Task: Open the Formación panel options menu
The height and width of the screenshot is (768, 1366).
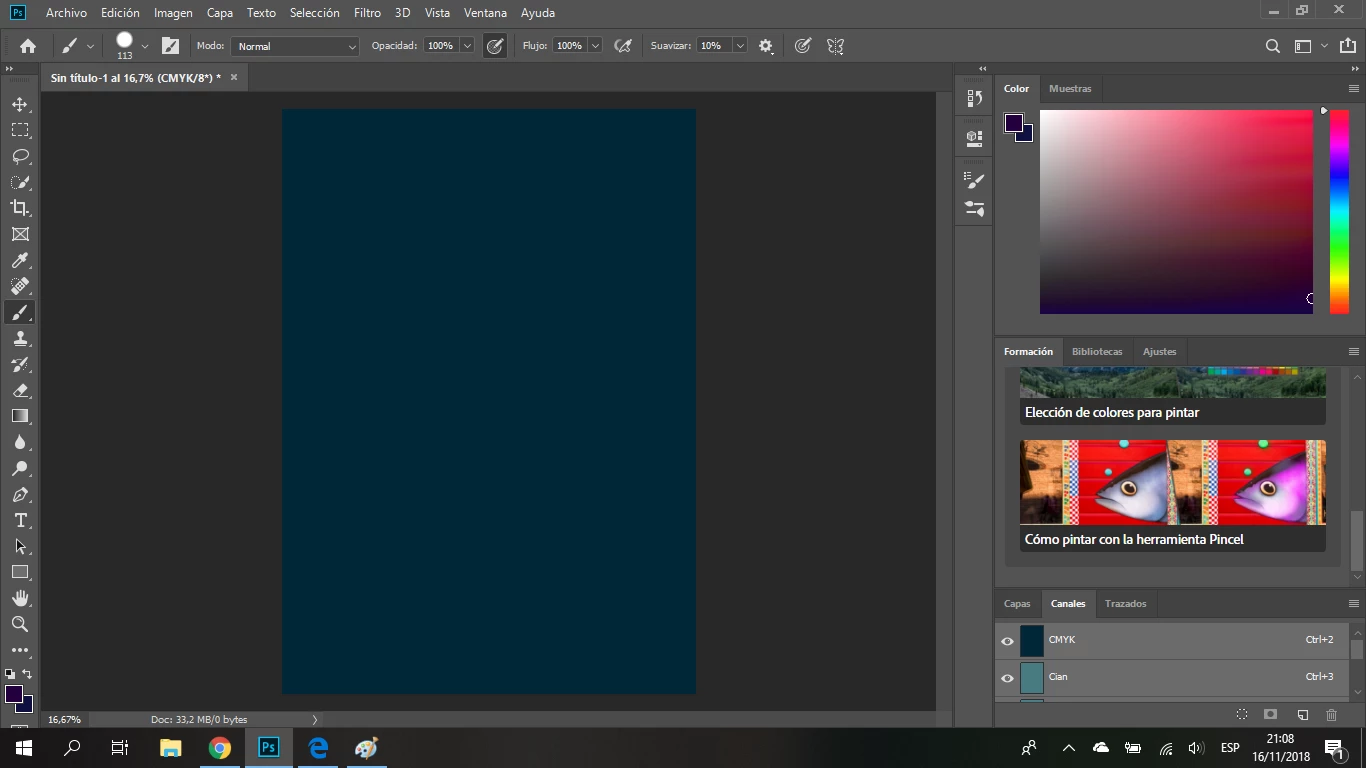Action: tap(1354, 352)
